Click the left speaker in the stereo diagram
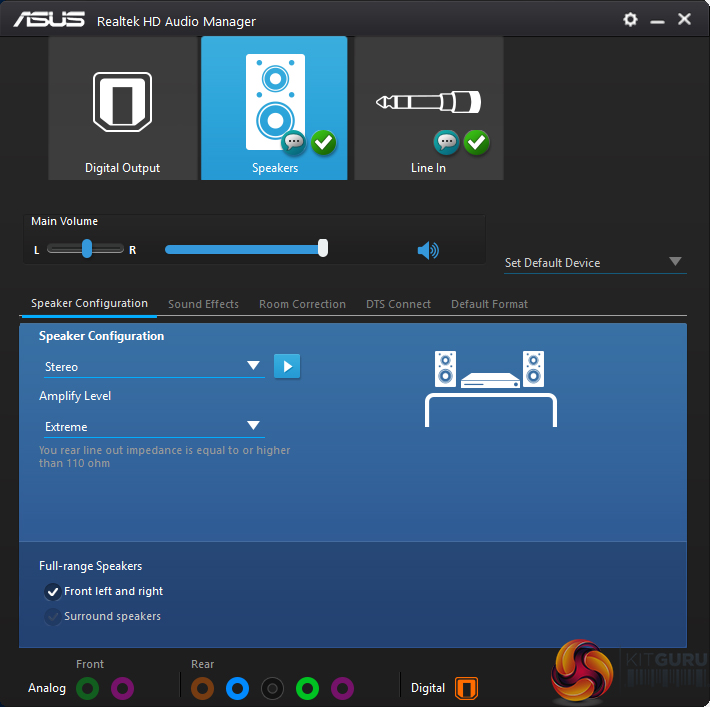The width and height of the screenshot is (710, 707). click(445, 369)
